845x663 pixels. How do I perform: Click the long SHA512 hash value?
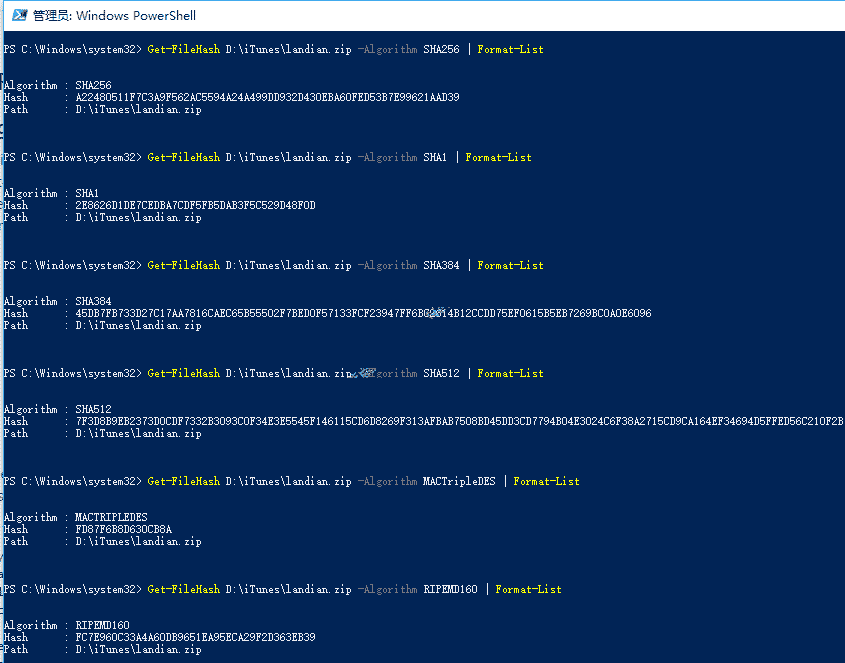(459, 421)
